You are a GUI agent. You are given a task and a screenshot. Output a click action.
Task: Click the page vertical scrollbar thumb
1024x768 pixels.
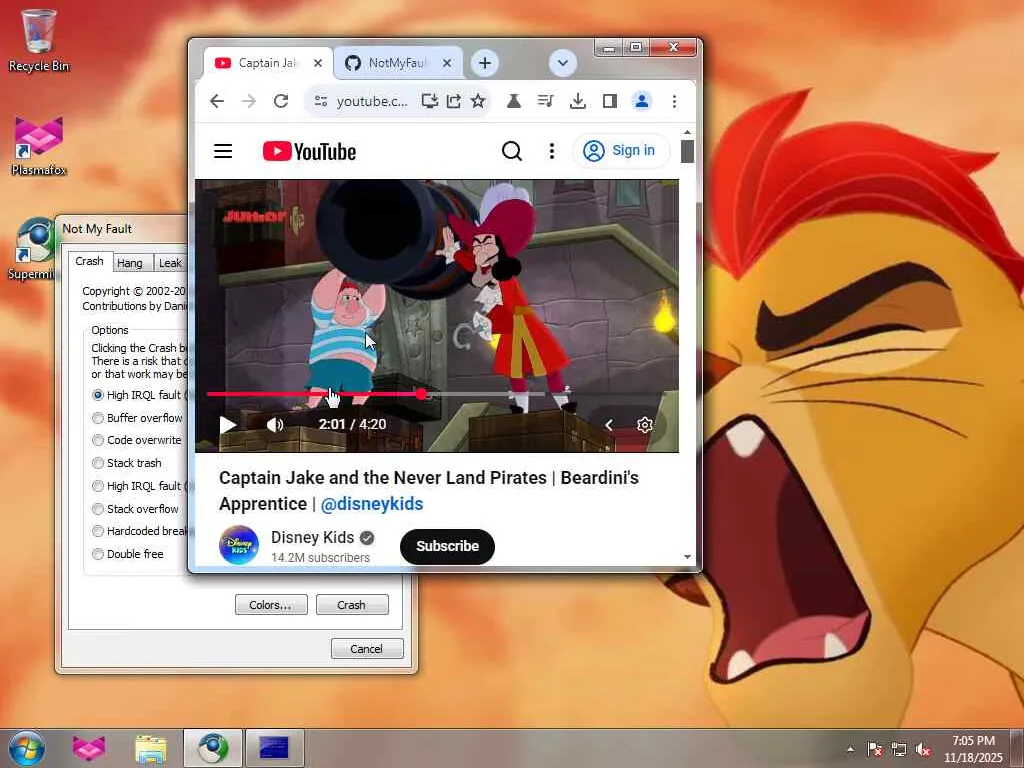687,152
